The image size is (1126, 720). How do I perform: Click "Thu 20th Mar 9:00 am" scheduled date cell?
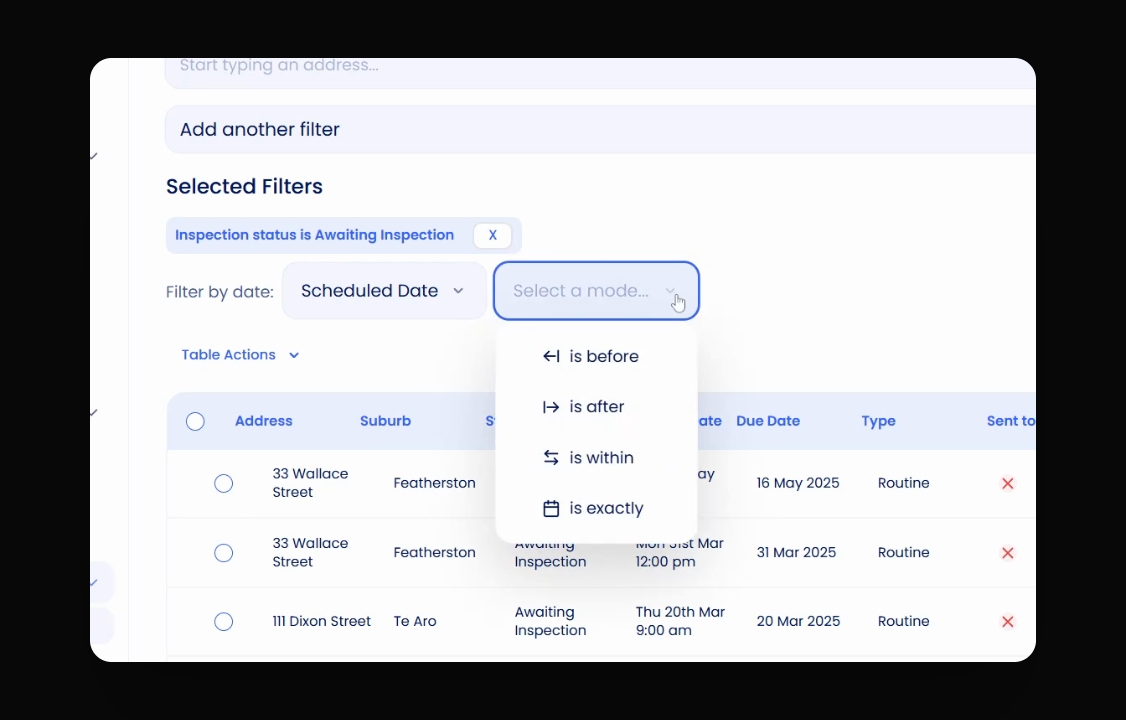pos(680,621)
